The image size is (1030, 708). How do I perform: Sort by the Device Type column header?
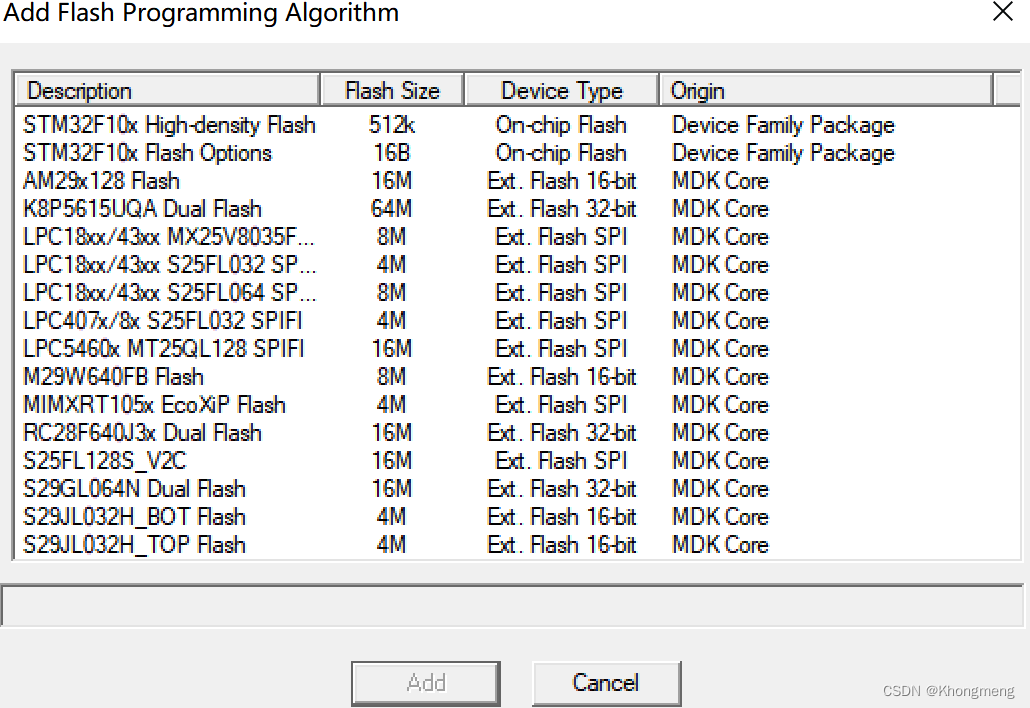(560, 90)
